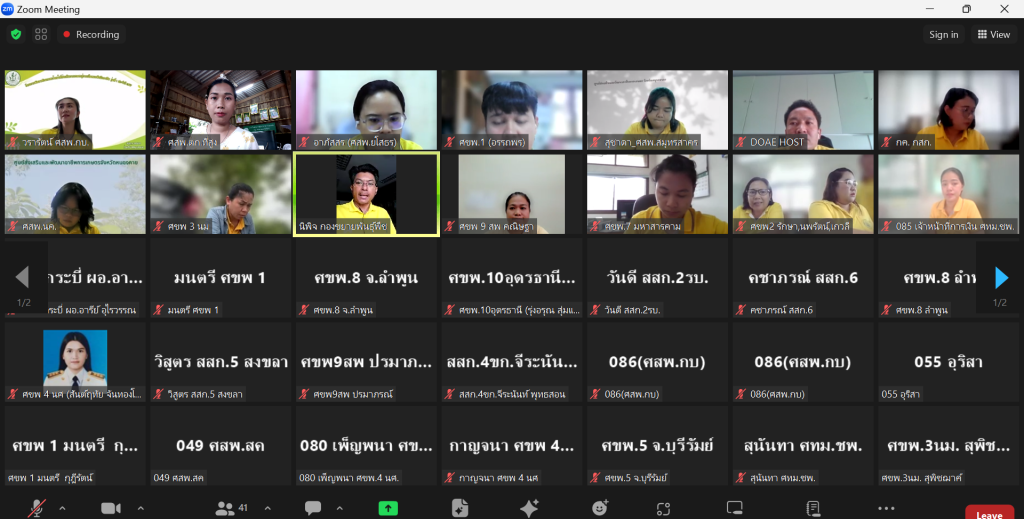Go to next gallery page arrow

1000,277
